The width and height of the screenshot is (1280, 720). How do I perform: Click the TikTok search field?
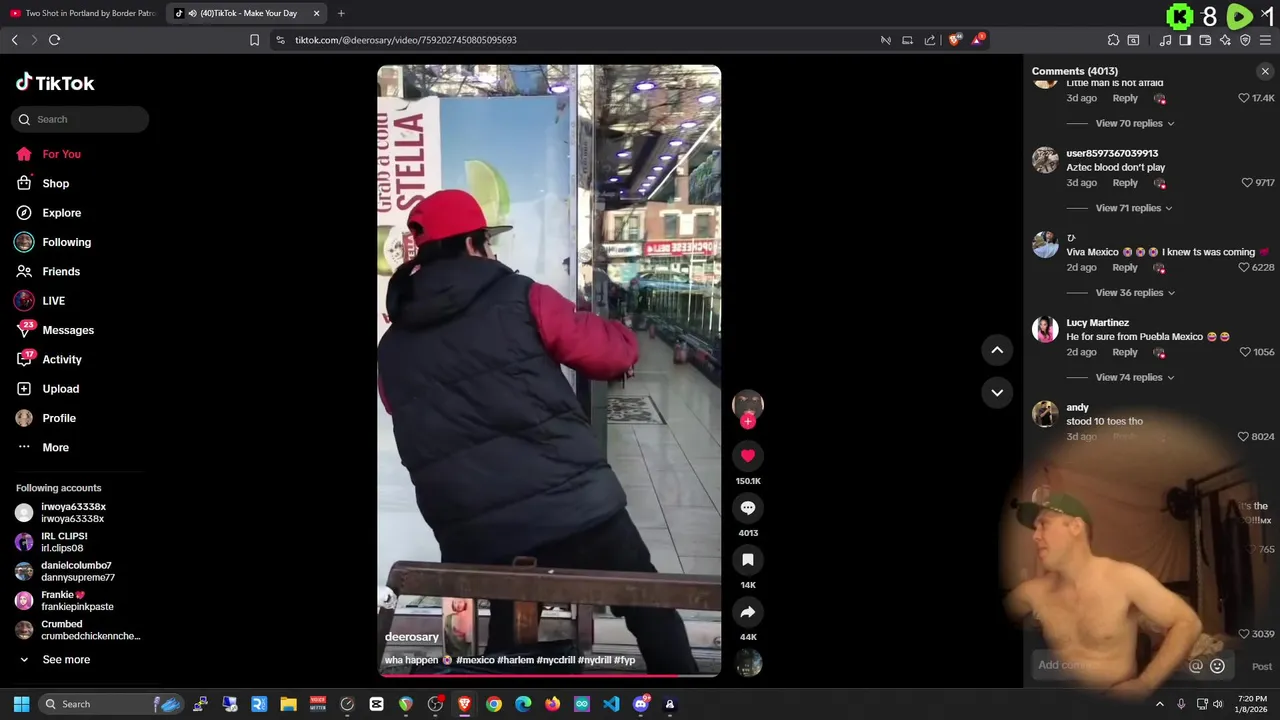click(80, 119)
